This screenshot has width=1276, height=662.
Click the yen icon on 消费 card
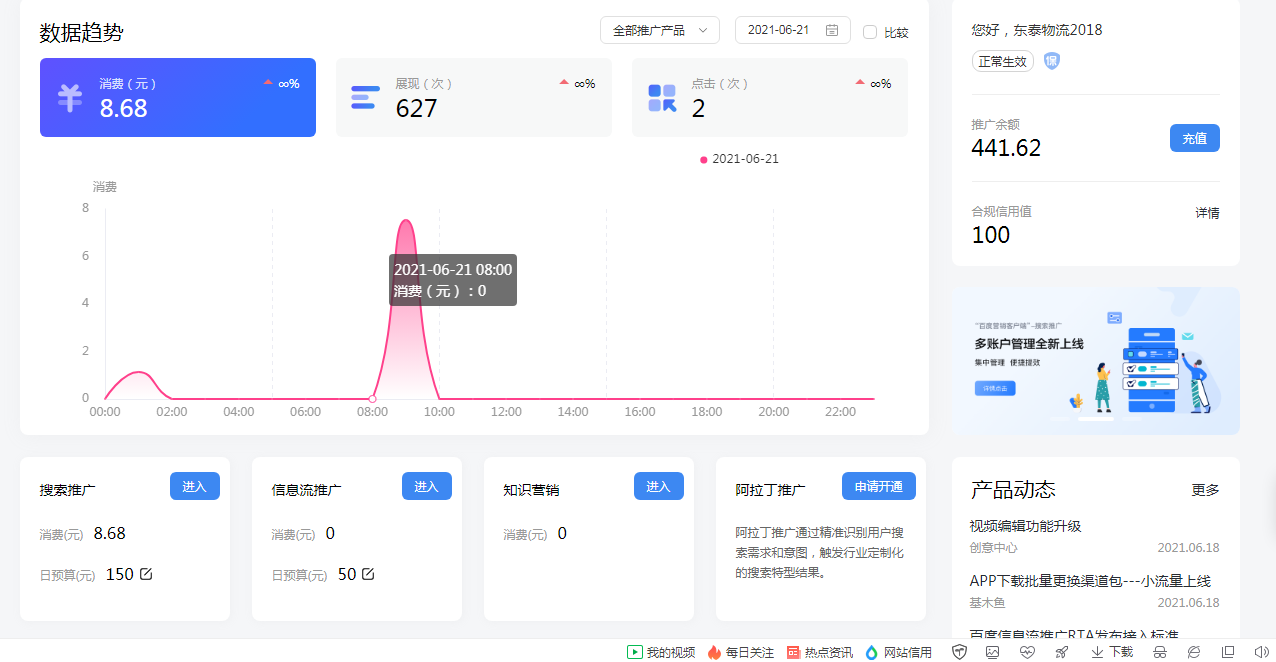coord(69,98)
